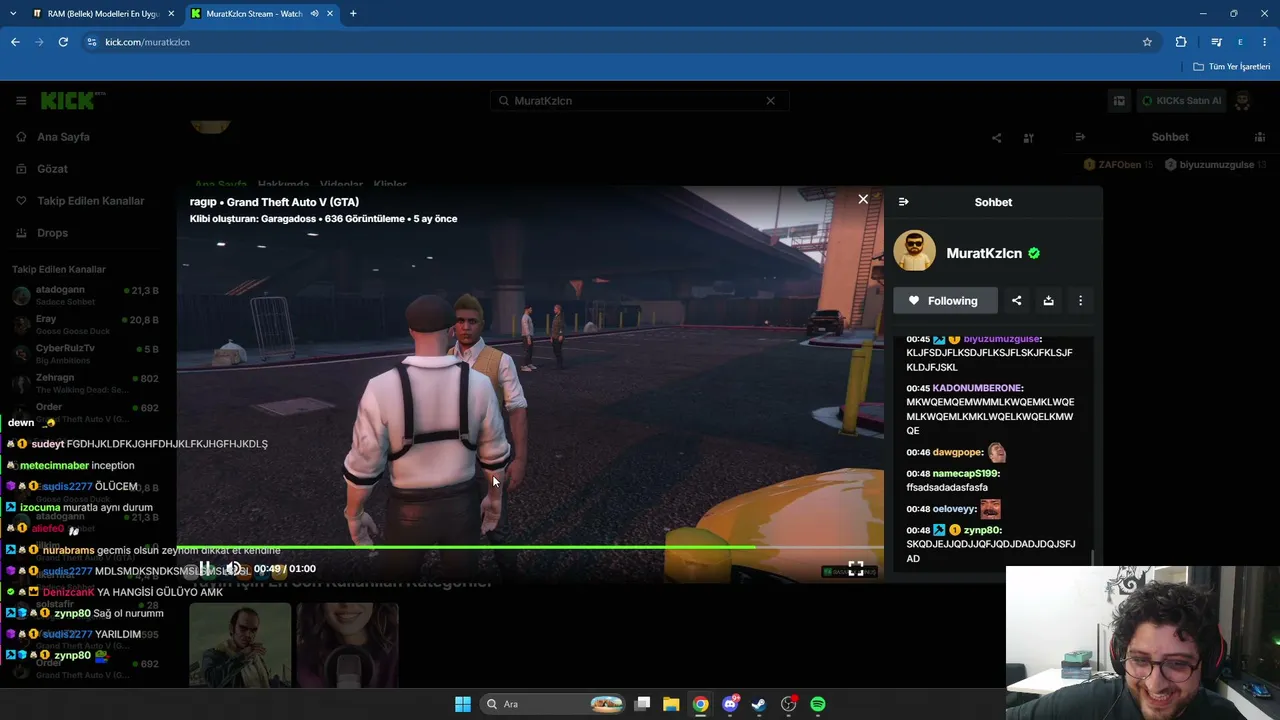Open biyuzumuzgulse leaderboard entry

[x=1216, y=165]
